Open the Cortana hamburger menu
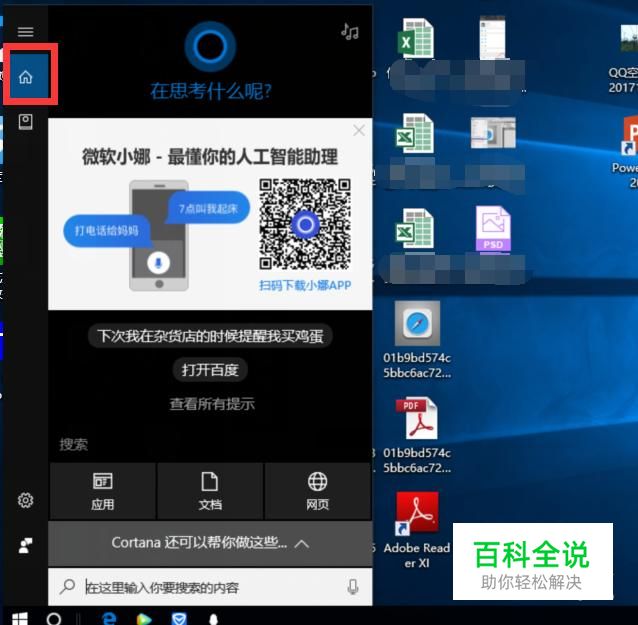The image size is (638, 625). click(x=25, y=32)
